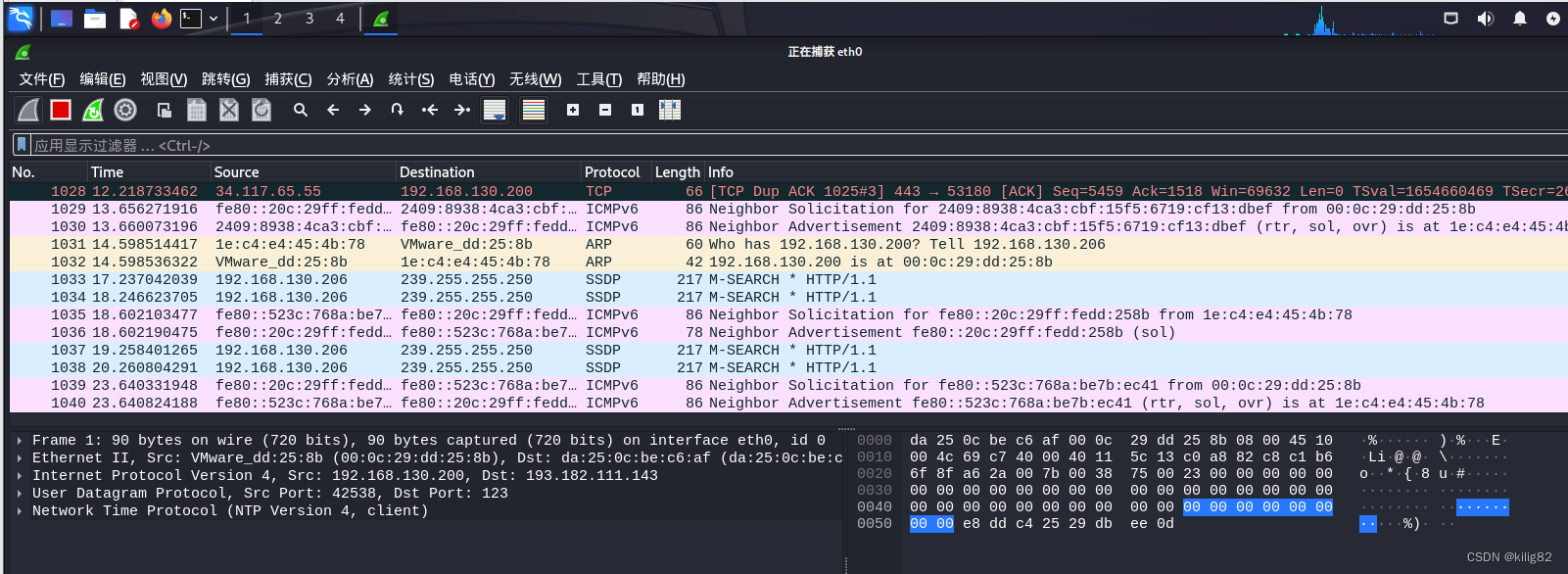Sort packets by Time column header

(149, 172)
